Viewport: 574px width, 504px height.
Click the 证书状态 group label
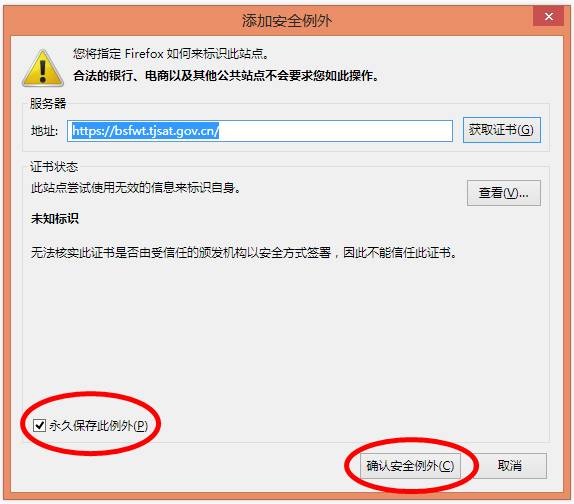coord(54,167)
